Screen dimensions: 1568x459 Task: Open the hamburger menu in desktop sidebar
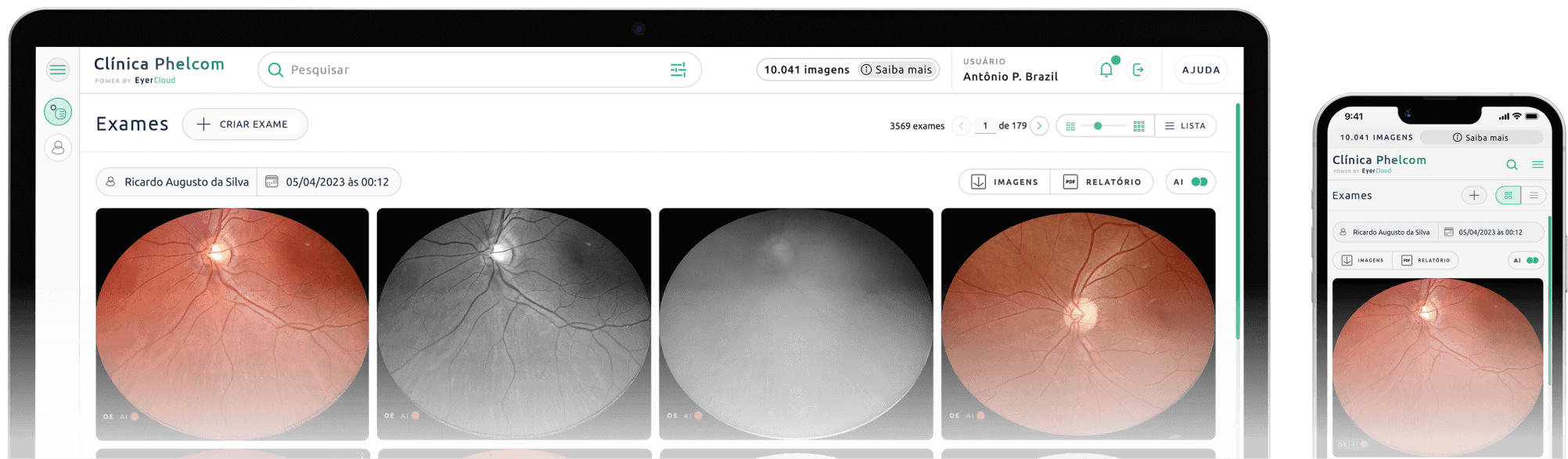click(58, 70)
